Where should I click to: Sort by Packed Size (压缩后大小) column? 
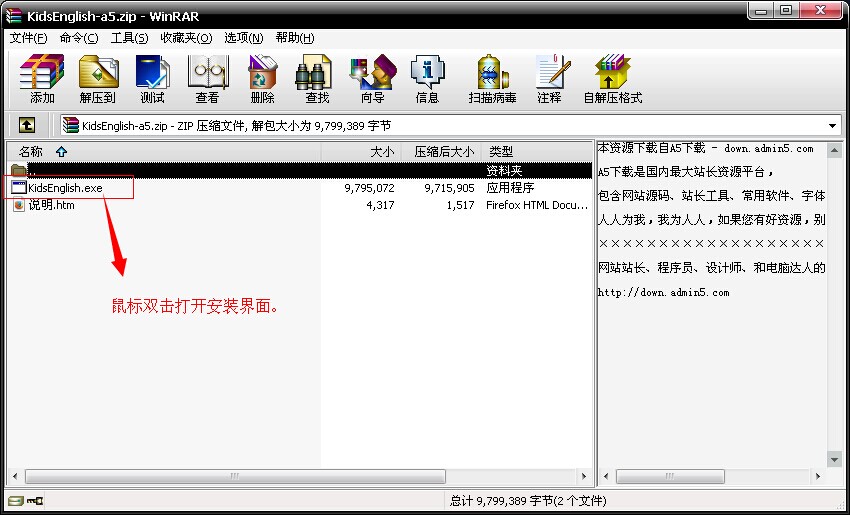(x=441, y=151)
